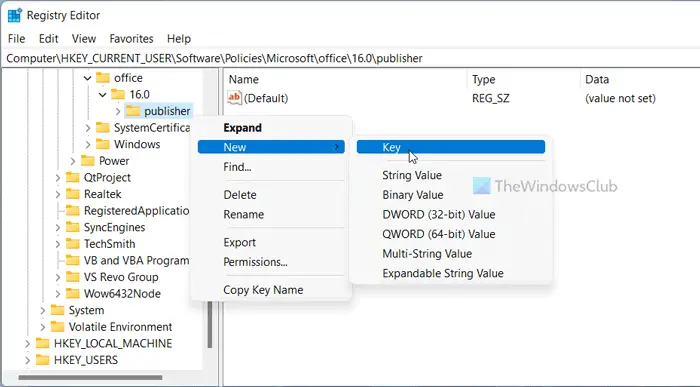
Task: Click the Realtek folder icon
Action: click(72, 194)
